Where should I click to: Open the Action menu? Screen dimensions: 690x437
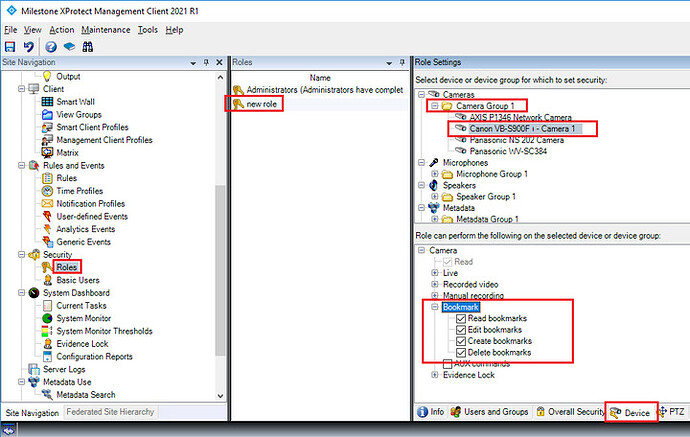point(62,30)
